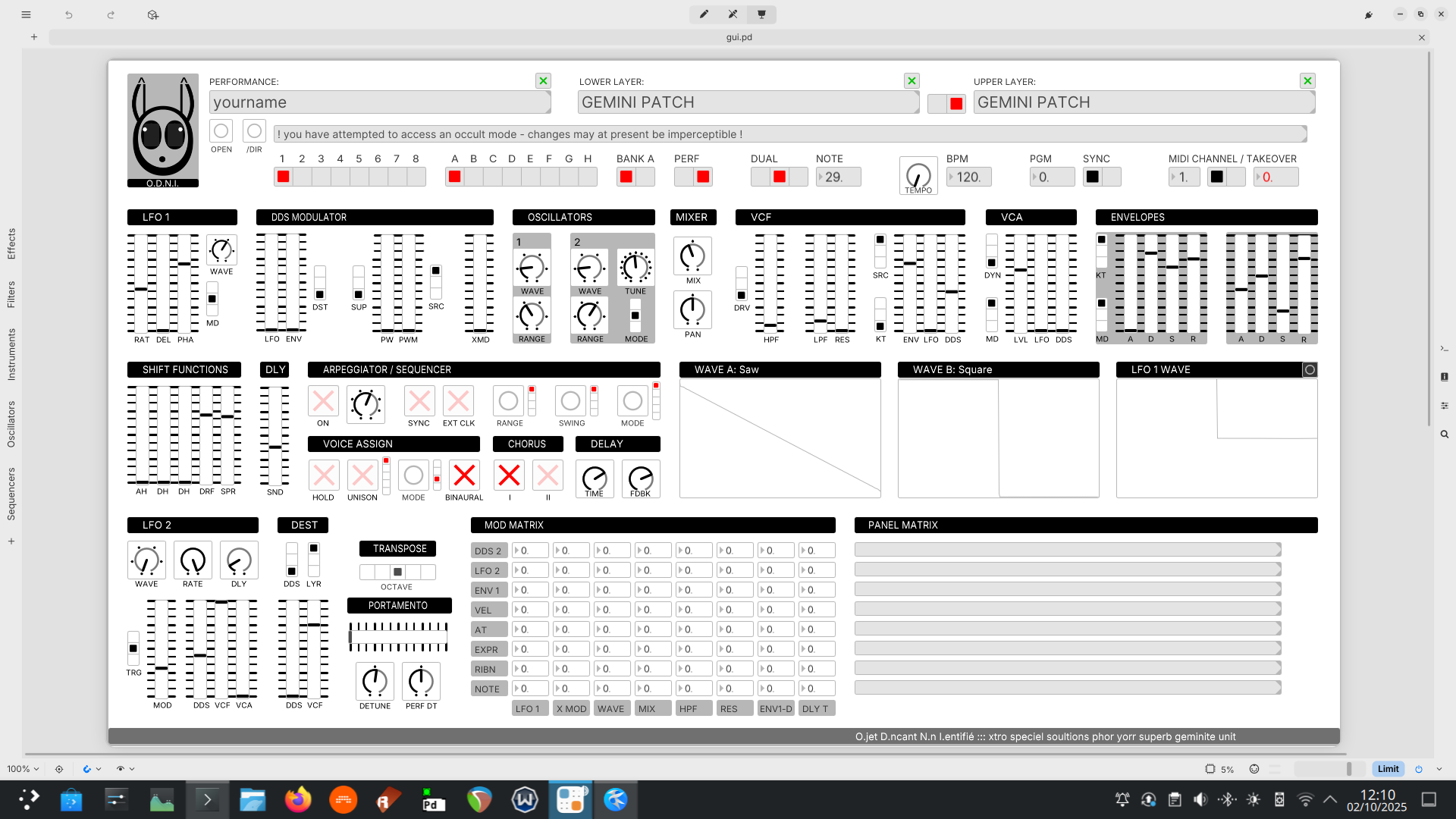This screenshot has width=1456, height=819.
Task: Click the plugin mode pin icon
Action: (1369, 14)
